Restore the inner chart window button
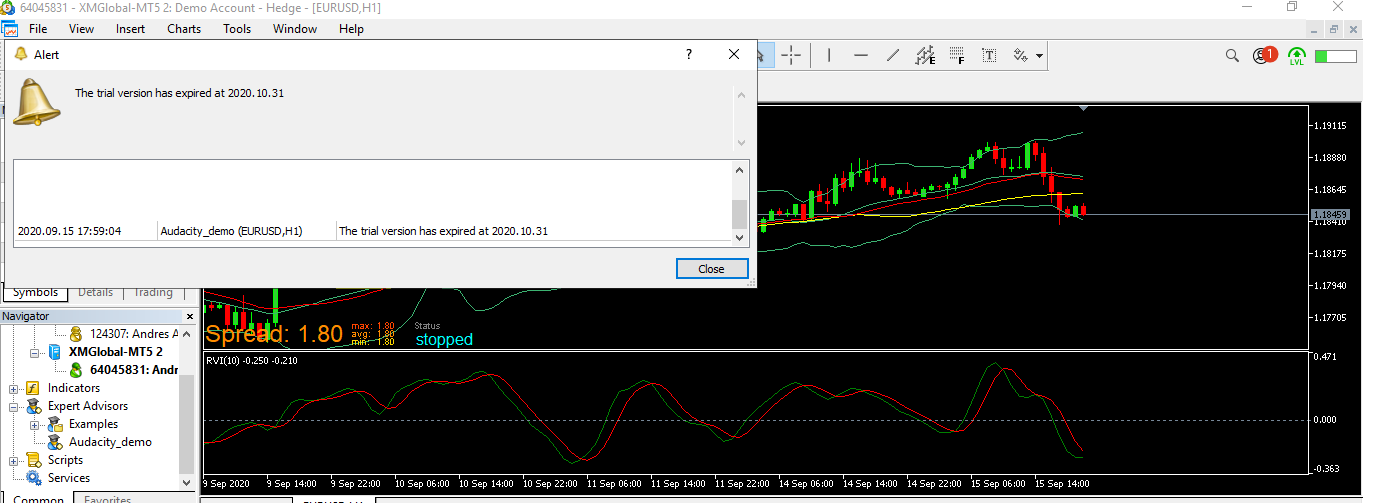Image resolution: width=1374 pixels, height=503 pixels. pyautogui.click(x=1333, y=30)
